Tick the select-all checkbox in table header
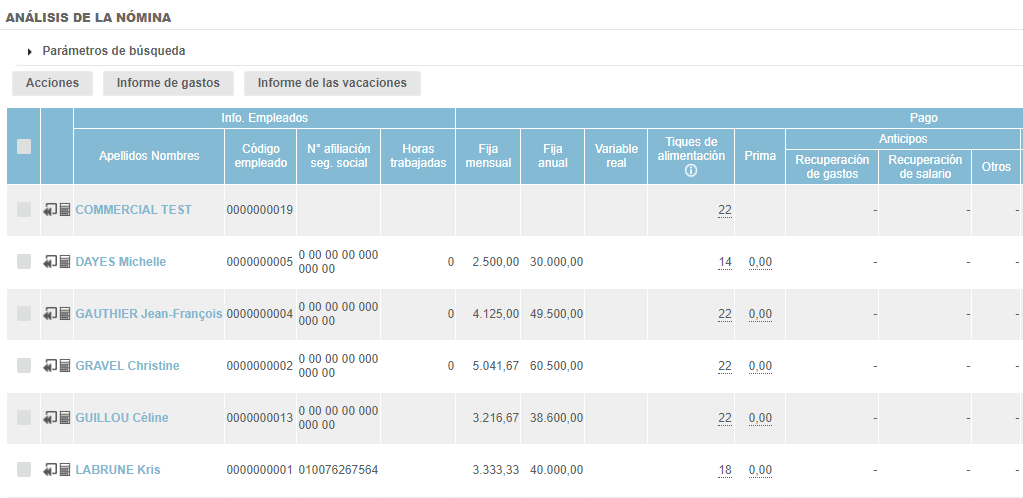Viewport: 1023px width, 498px height. pyautogui.click(x=24, y=147)
